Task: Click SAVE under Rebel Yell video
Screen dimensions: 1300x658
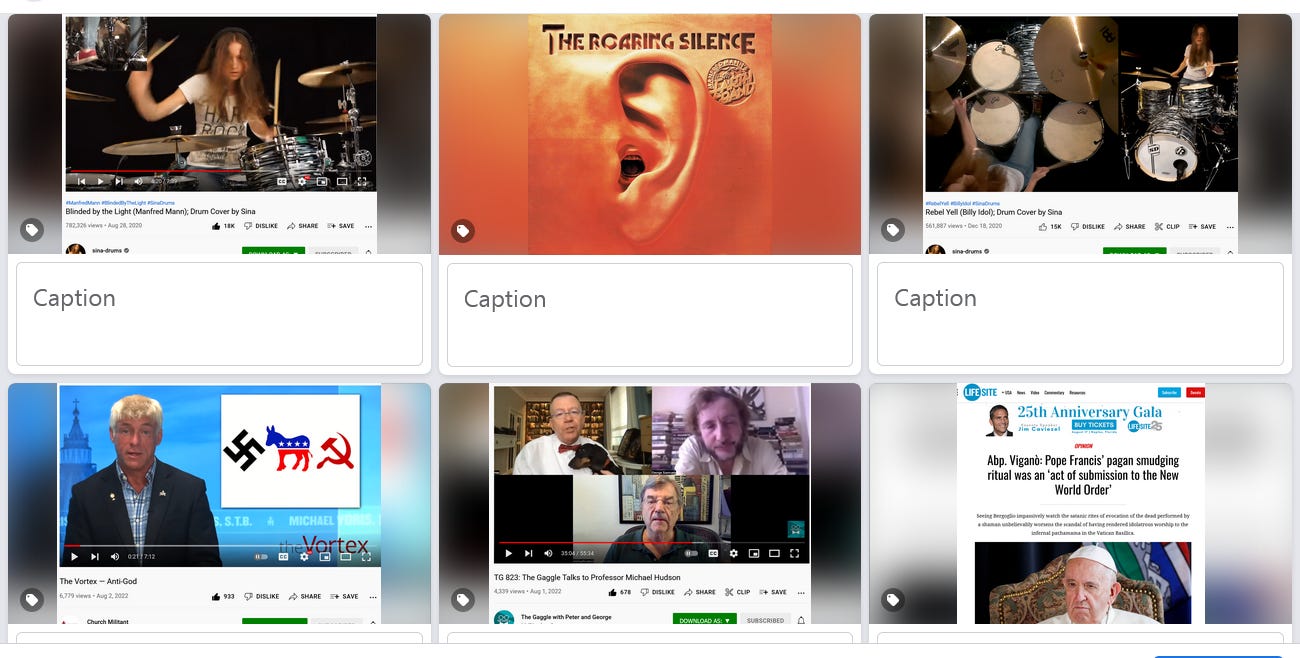Action: point(1202,227)
